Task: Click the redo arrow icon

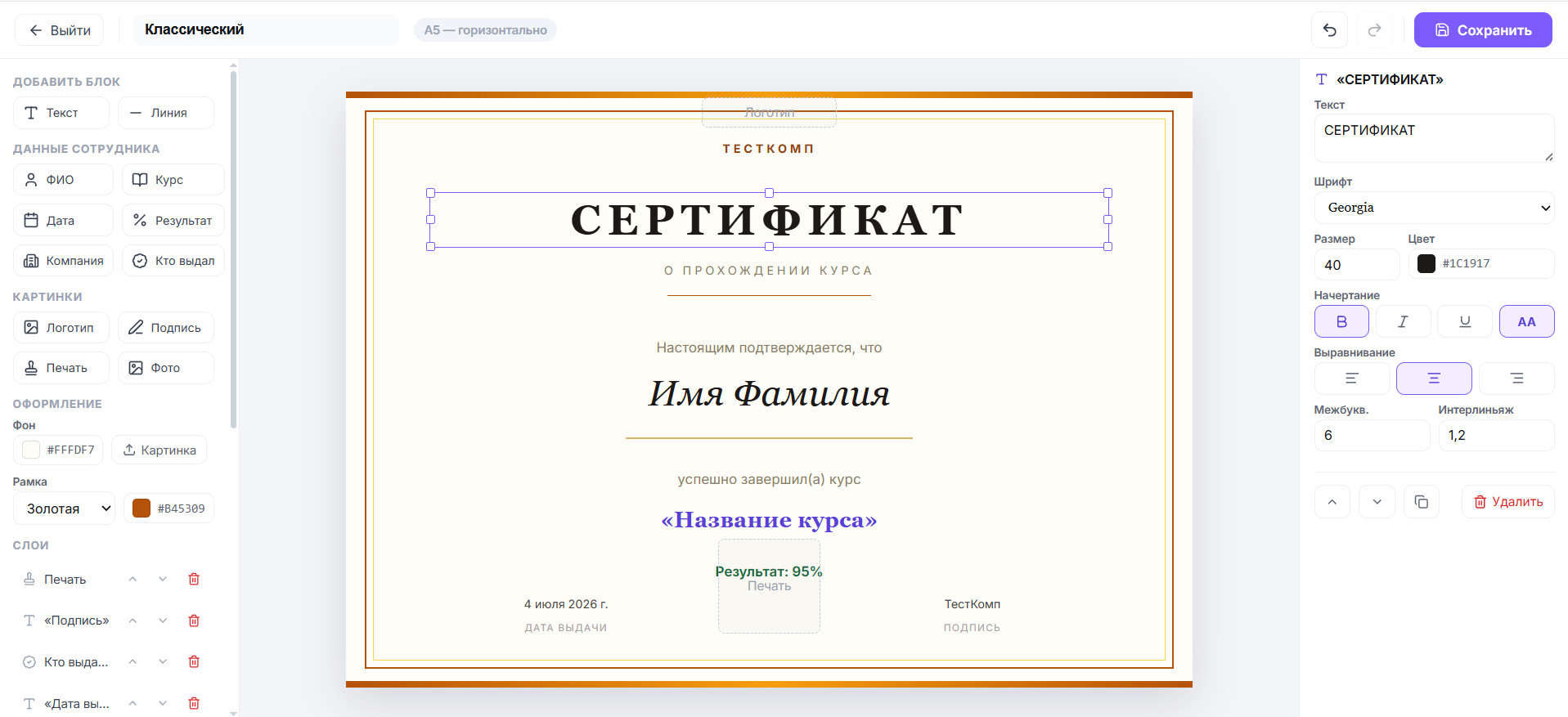Action: pos(1374,30)
